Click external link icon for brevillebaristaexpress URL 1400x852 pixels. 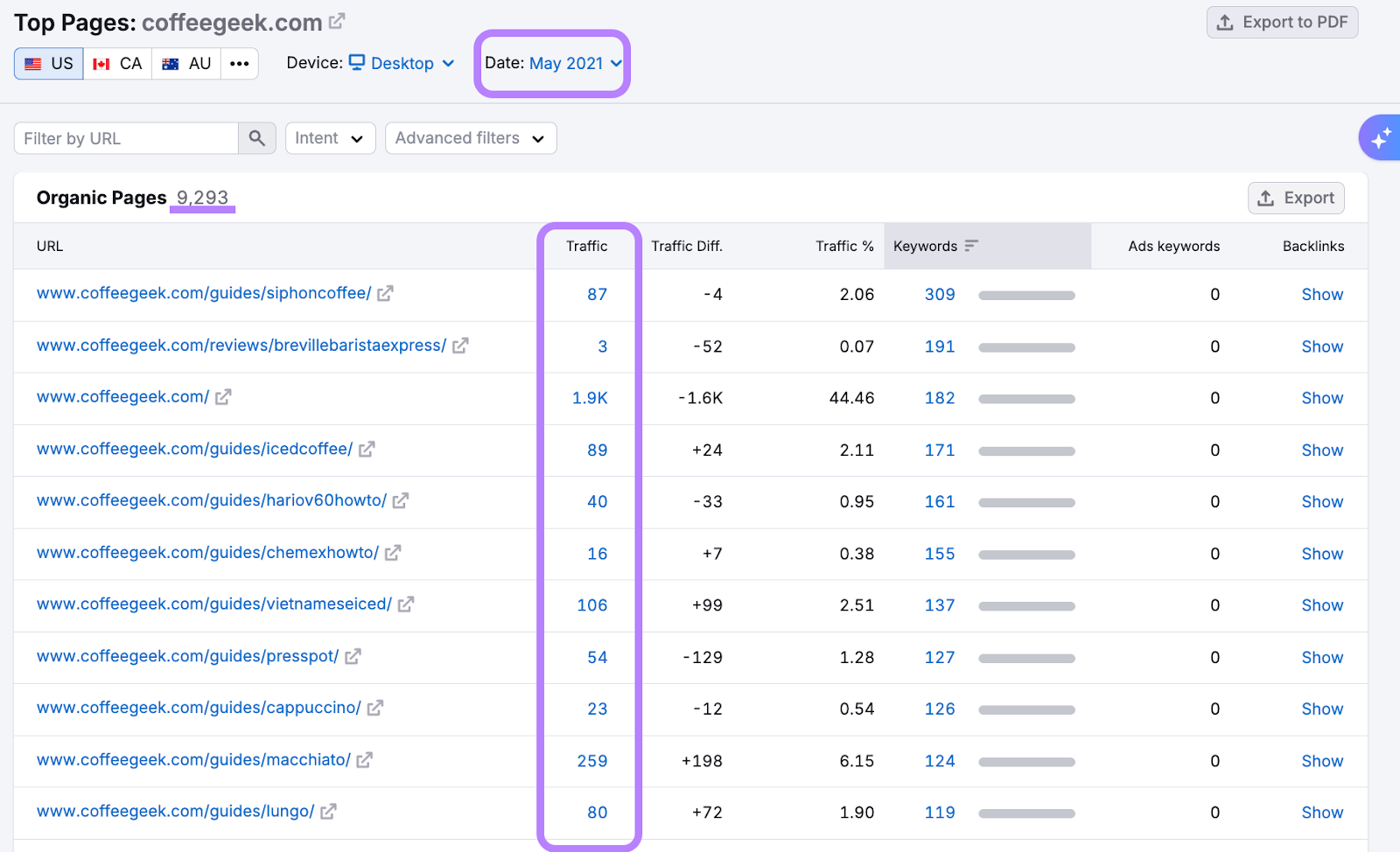coord(460,346)
